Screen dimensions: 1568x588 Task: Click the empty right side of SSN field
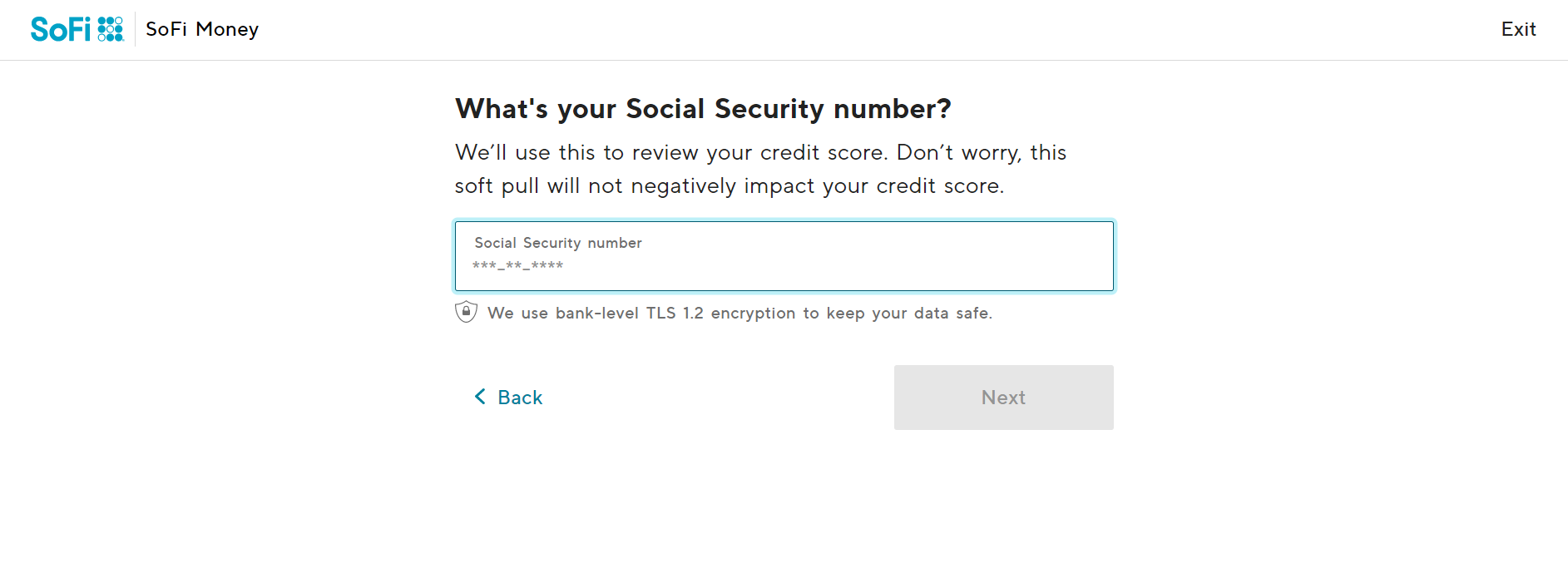point(915,256)
